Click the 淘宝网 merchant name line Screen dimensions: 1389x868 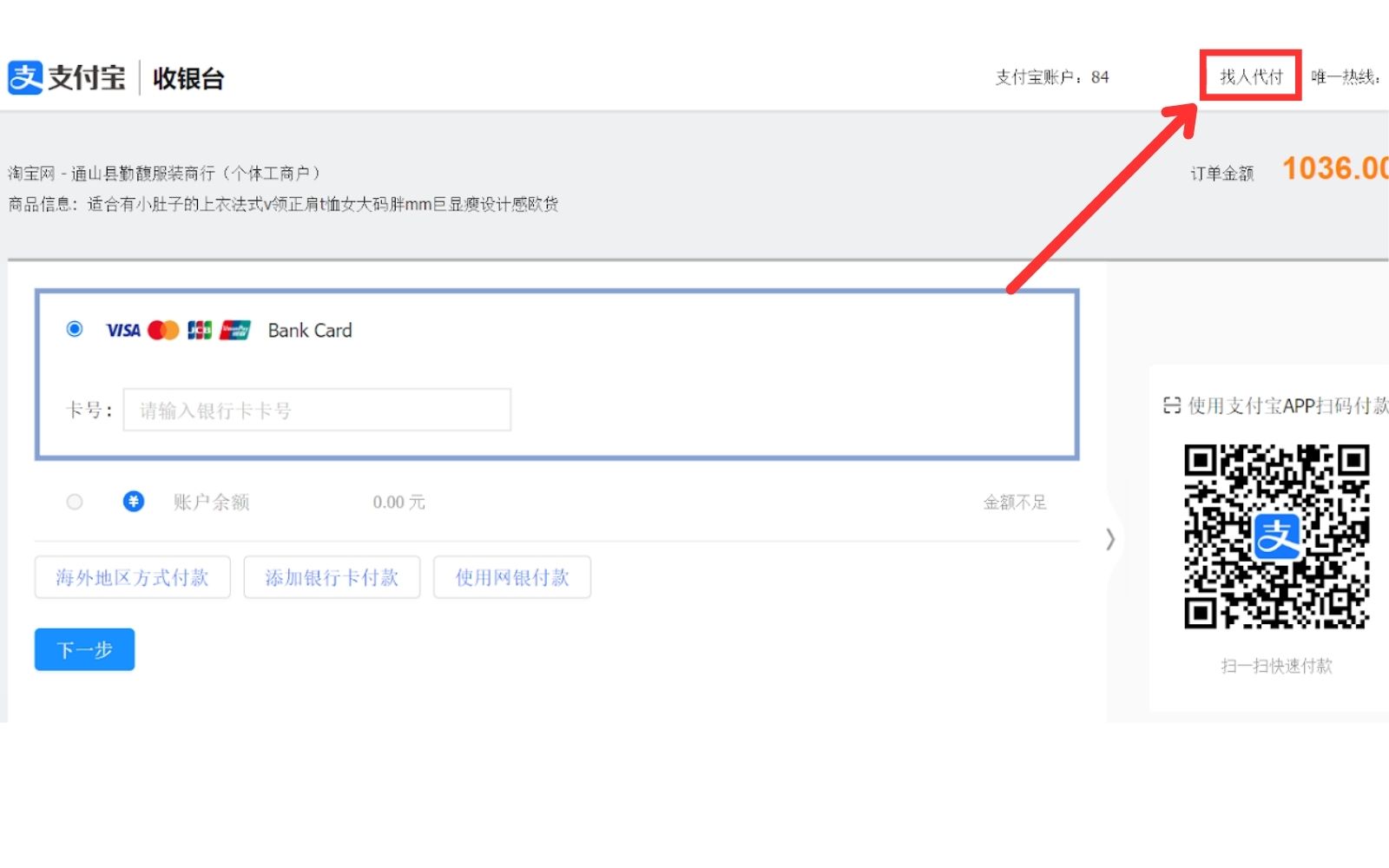click(165, 174)
